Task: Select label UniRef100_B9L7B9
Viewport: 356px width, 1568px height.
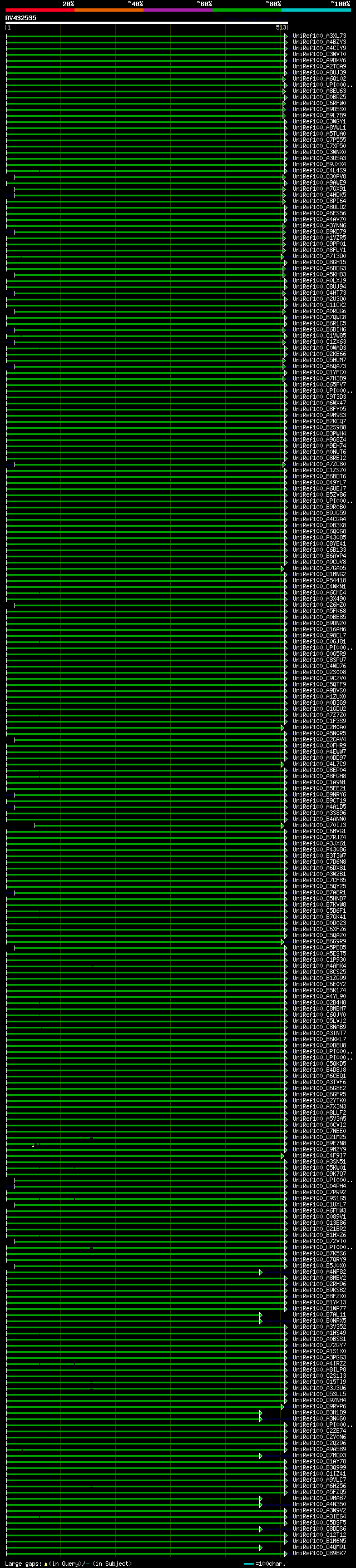Action: (x=319, y=116)
